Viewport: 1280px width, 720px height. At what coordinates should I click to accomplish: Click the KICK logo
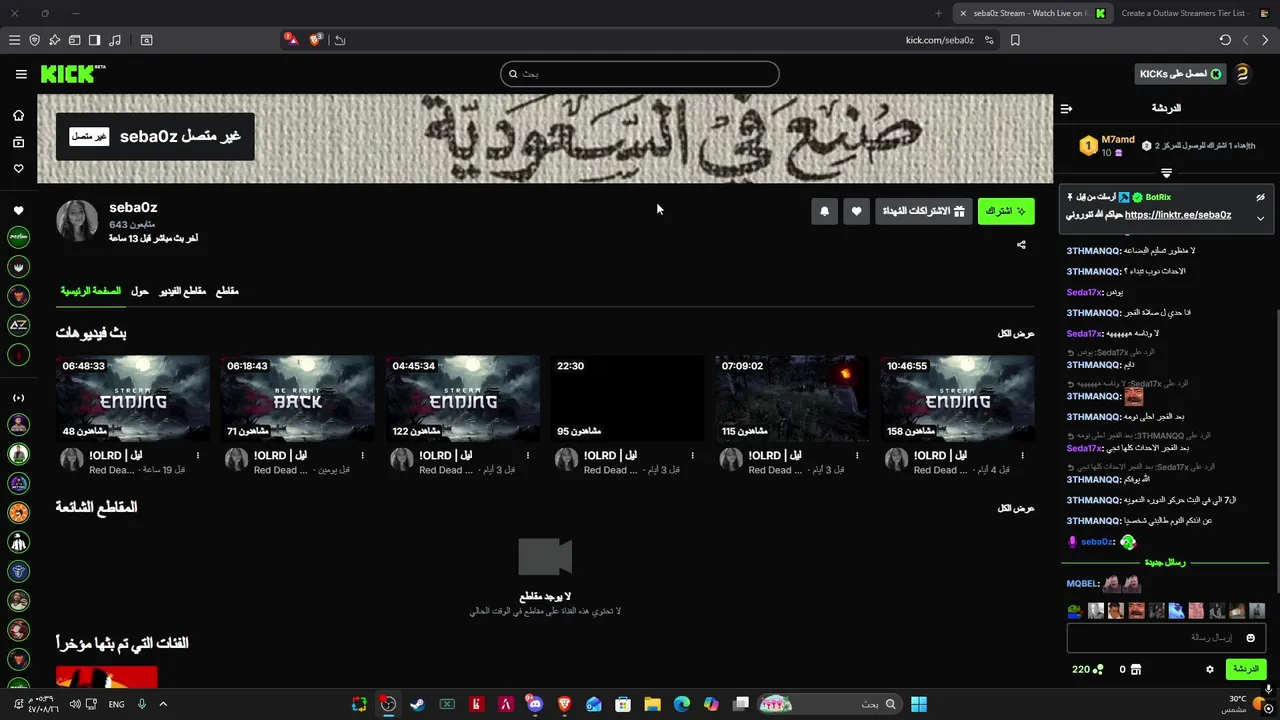(x=72, y=74)
